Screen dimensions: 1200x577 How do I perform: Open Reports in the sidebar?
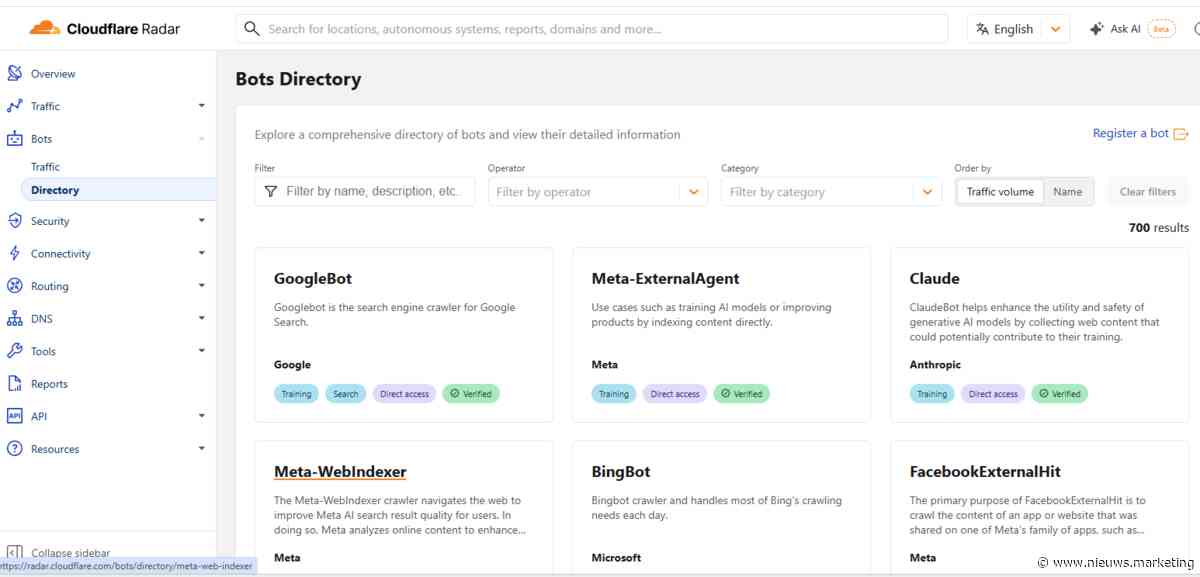point(49,384)
